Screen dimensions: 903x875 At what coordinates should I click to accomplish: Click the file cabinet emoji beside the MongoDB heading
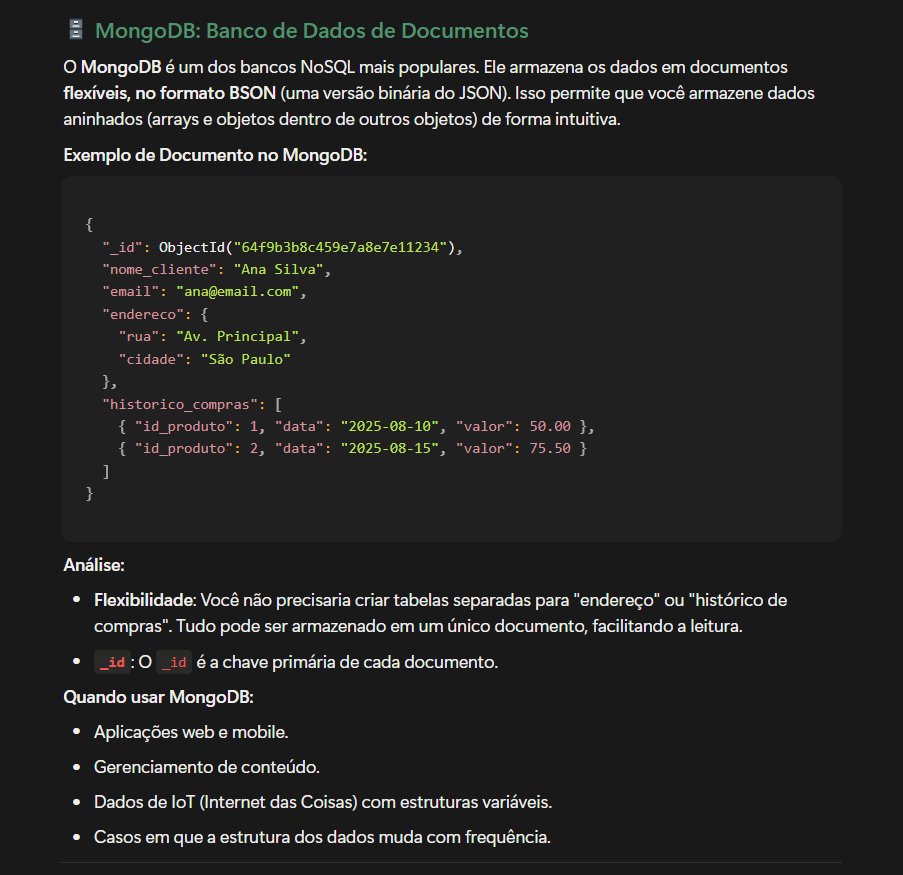[x=75, y=29]
